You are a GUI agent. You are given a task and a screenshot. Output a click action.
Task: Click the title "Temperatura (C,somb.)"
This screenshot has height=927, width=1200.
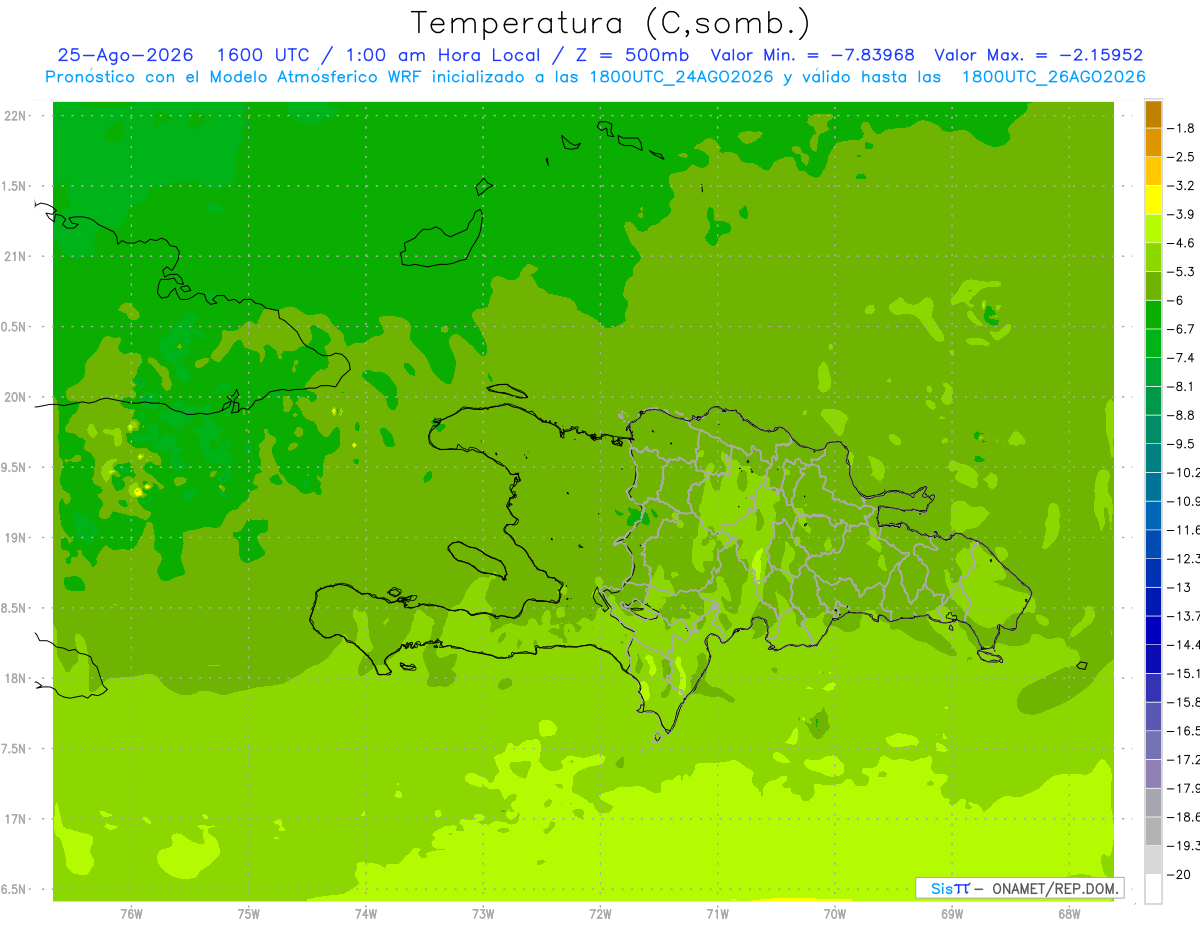coord(611,23)
